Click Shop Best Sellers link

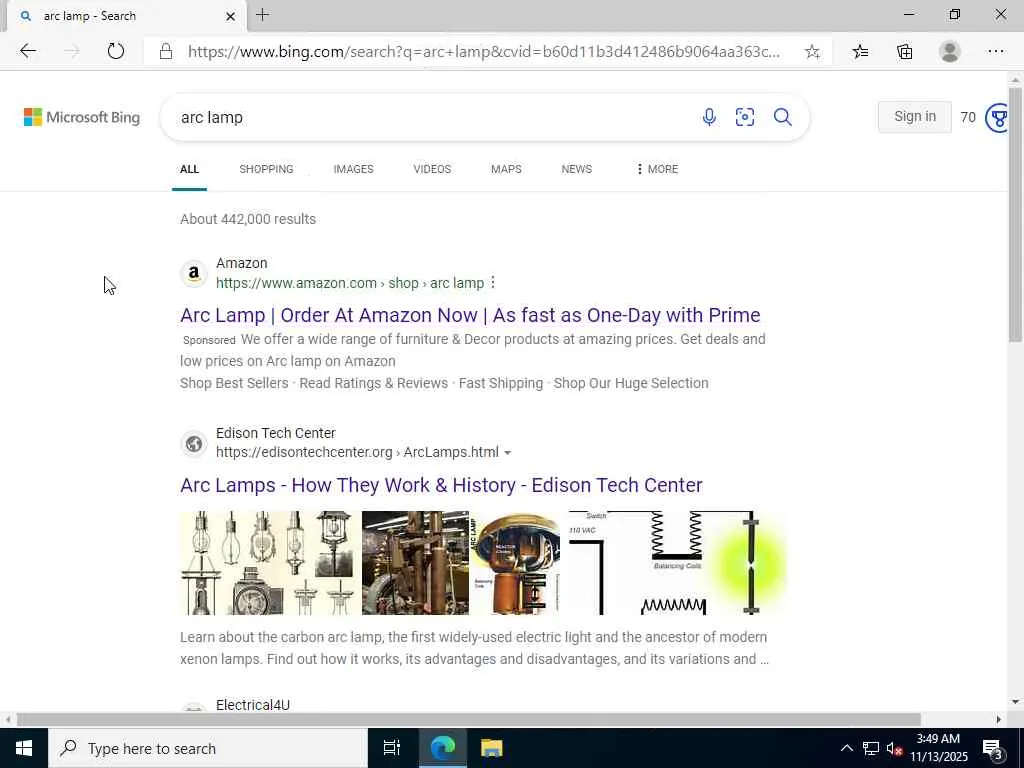[234, 383]
